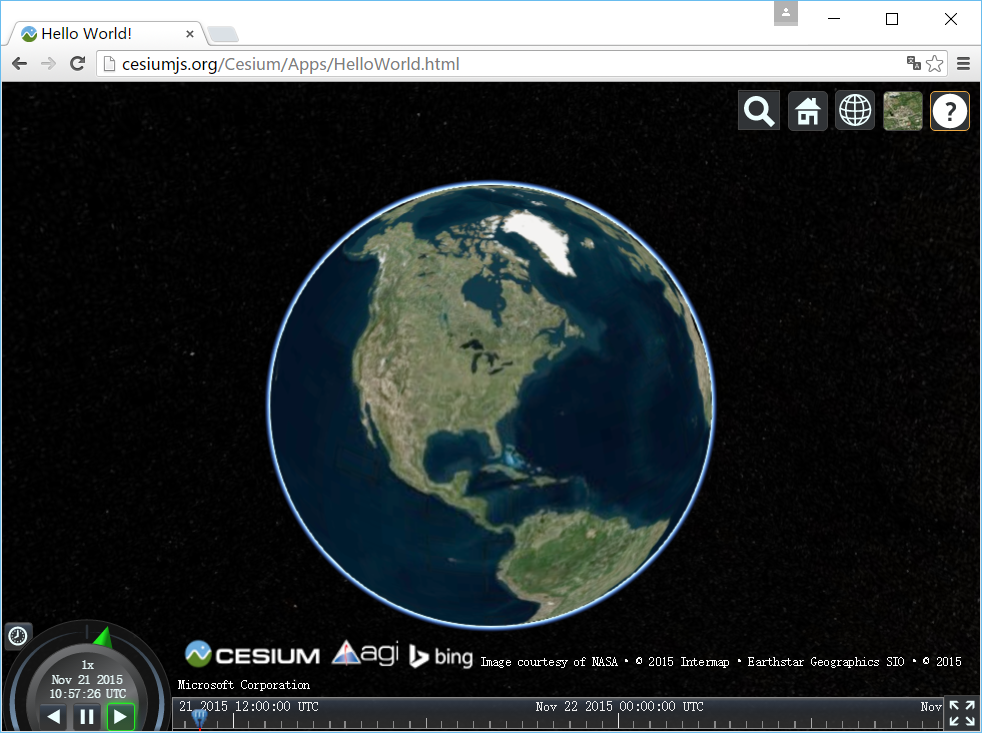Image resolution: width=982 pixels, height=733 pixels.
Task: Click the green speed shuttle ring pointer
Action: coord(103,637)
